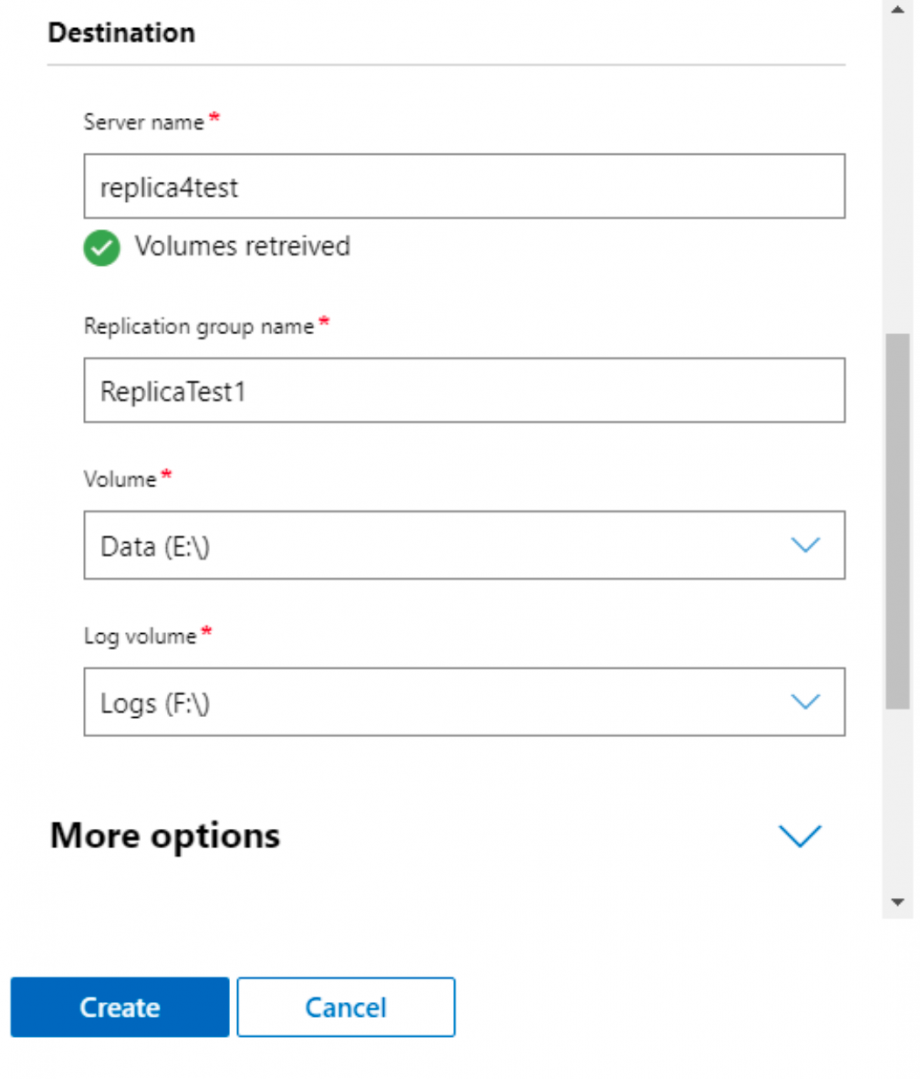
Task: Click the scrollbar down arrow
Action: coord(897,901)
